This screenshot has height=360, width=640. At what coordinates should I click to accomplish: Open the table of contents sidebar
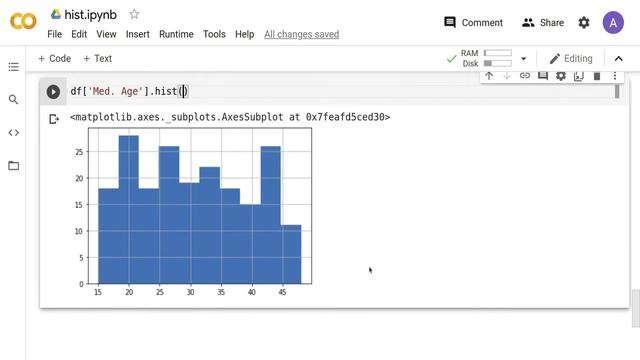tap(13, 67)
